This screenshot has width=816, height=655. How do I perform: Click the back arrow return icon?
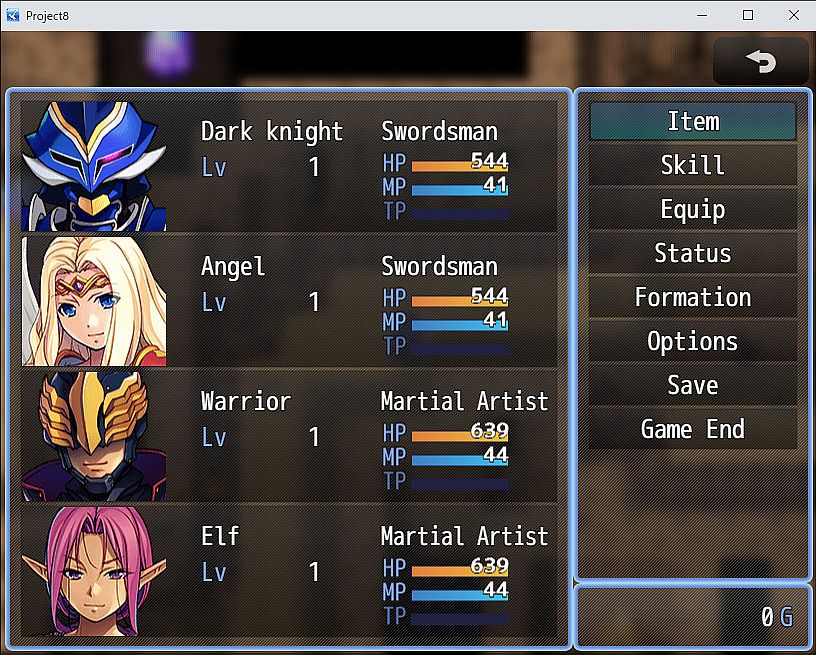[x=760, y=61]
